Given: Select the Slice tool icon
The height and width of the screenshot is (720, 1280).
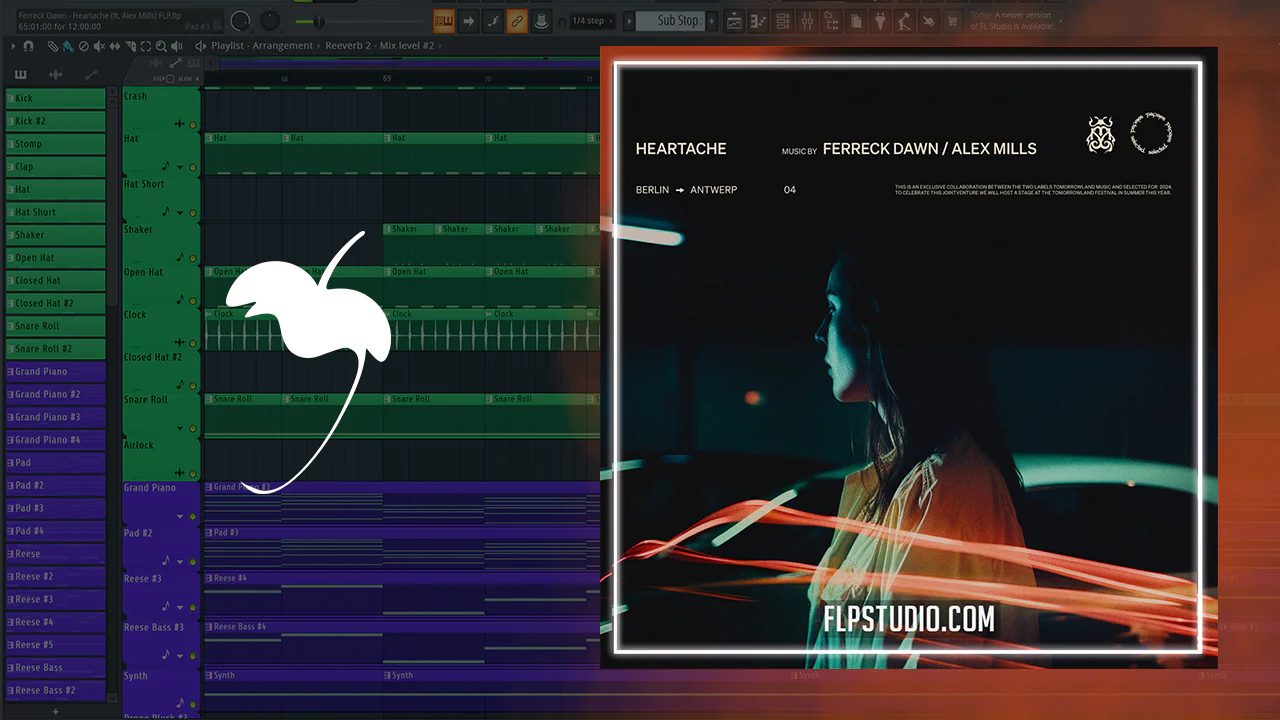Looking at the screenshot, I should coord(131,46).
